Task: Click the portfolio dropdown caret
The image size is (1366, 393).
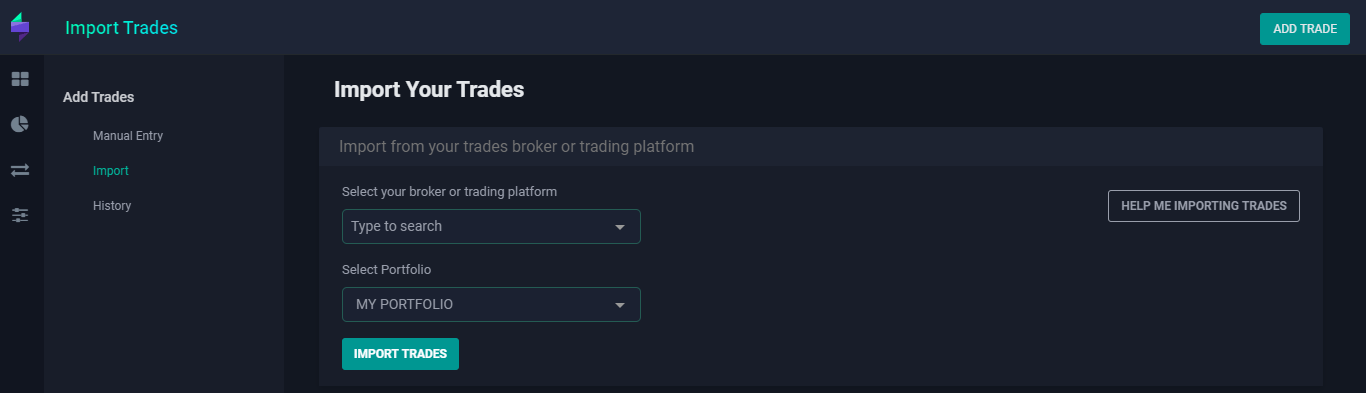Action: coord(620,305)
